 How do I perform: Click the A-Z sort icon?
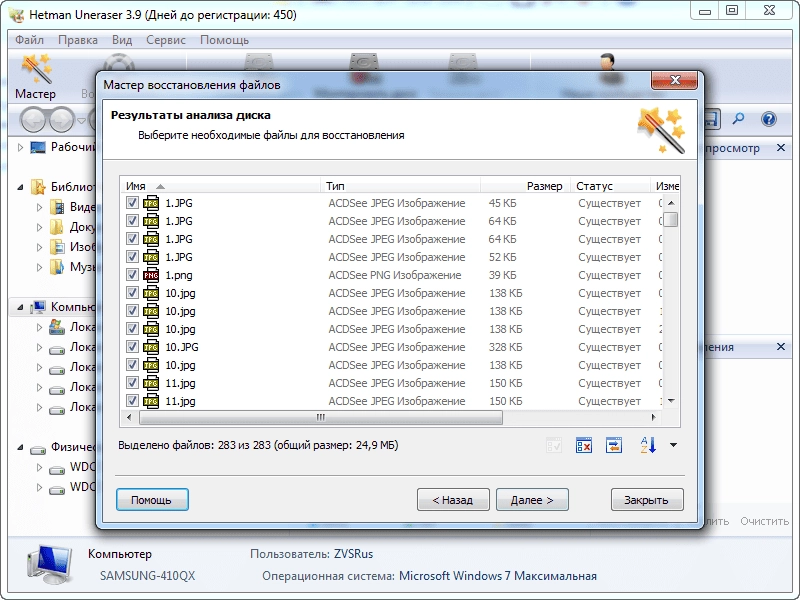tap(648, 445)
